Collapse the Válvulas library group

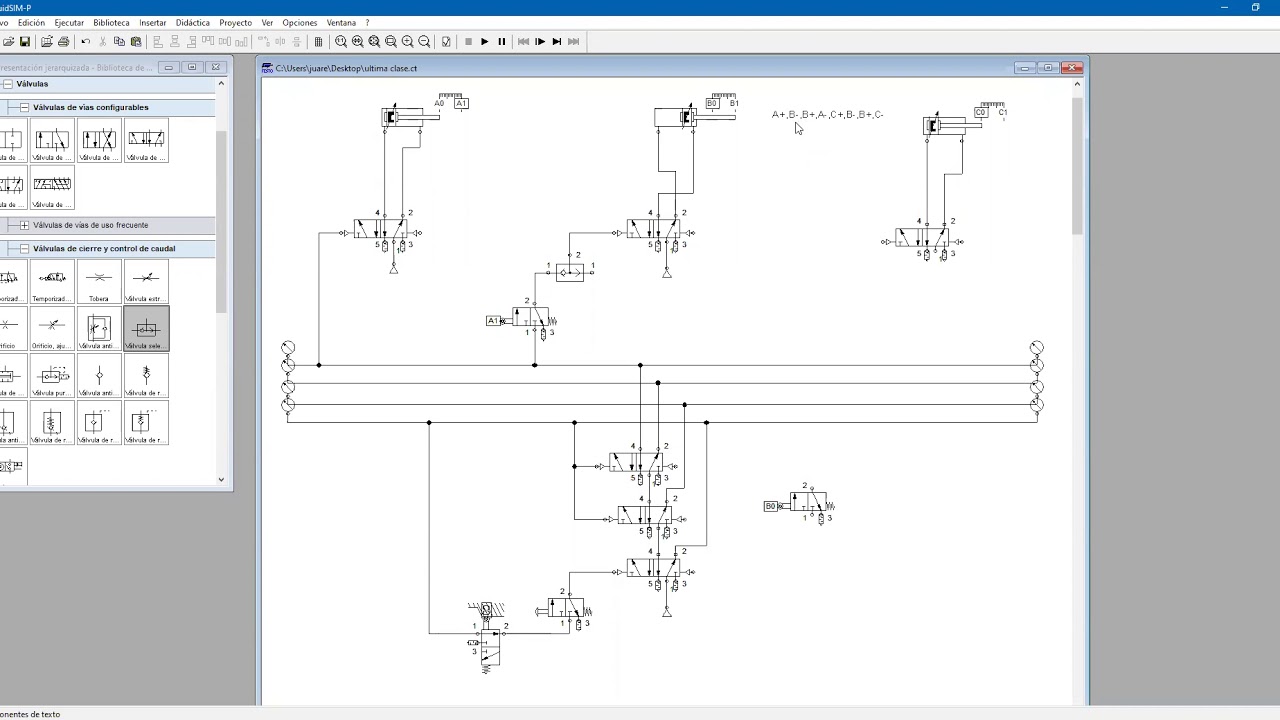(x=7, y=84)
